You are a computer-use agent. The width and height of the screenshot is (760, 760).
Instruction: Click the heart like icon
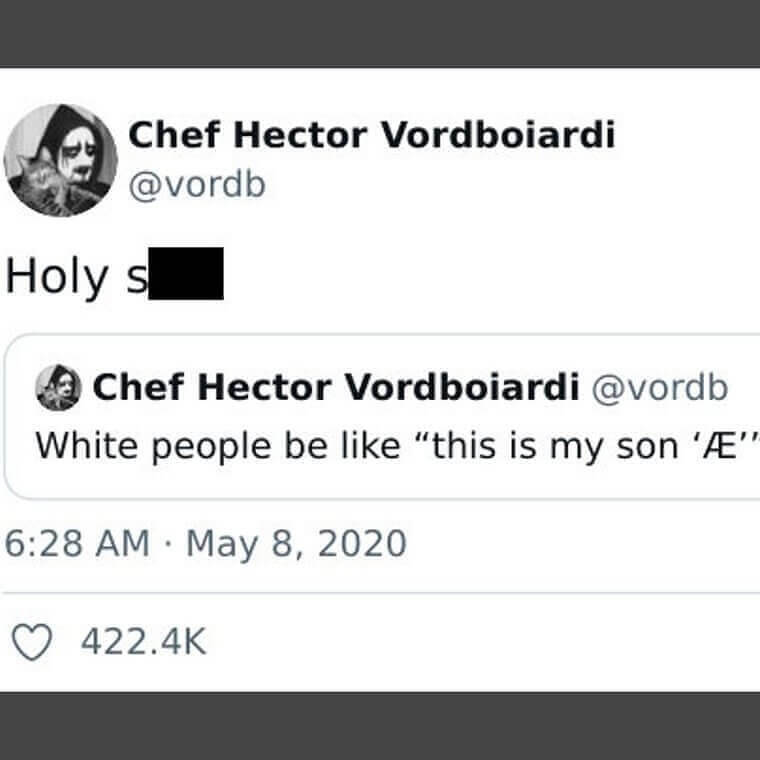coord(35,642)
